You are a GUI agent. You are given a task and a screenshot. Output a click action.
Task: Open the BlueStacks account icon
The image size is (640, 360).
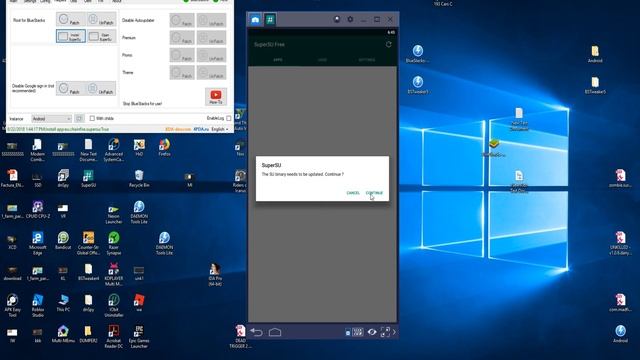point(337,19)
